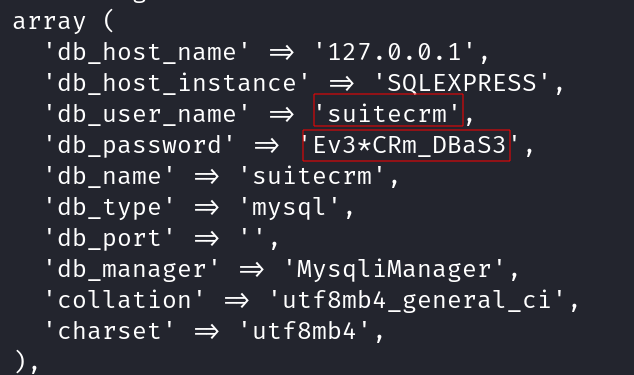Select the 'SQLEXPRESS' instance value
Image resolution: width=634 pixels, height=375 pixels.
tap(462, 83)
